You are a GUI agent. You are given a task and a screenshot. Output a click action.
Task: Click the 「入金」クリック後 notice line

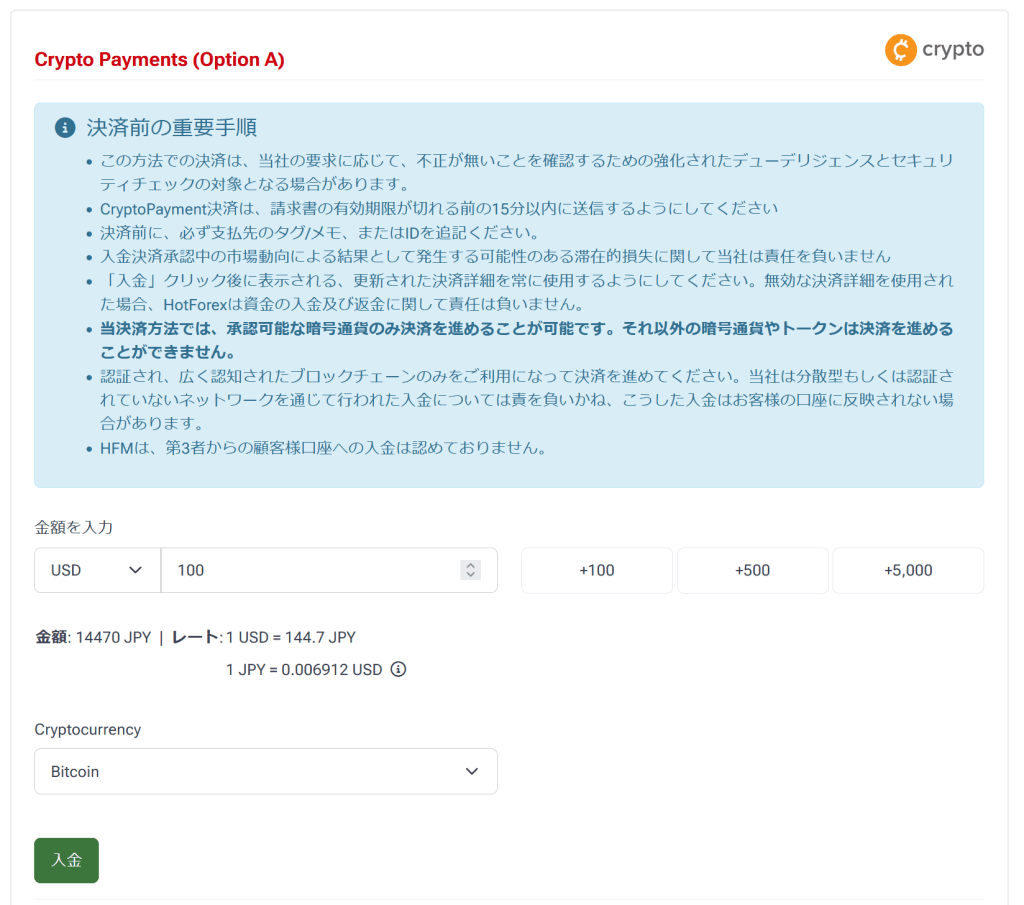pos(526,292)
